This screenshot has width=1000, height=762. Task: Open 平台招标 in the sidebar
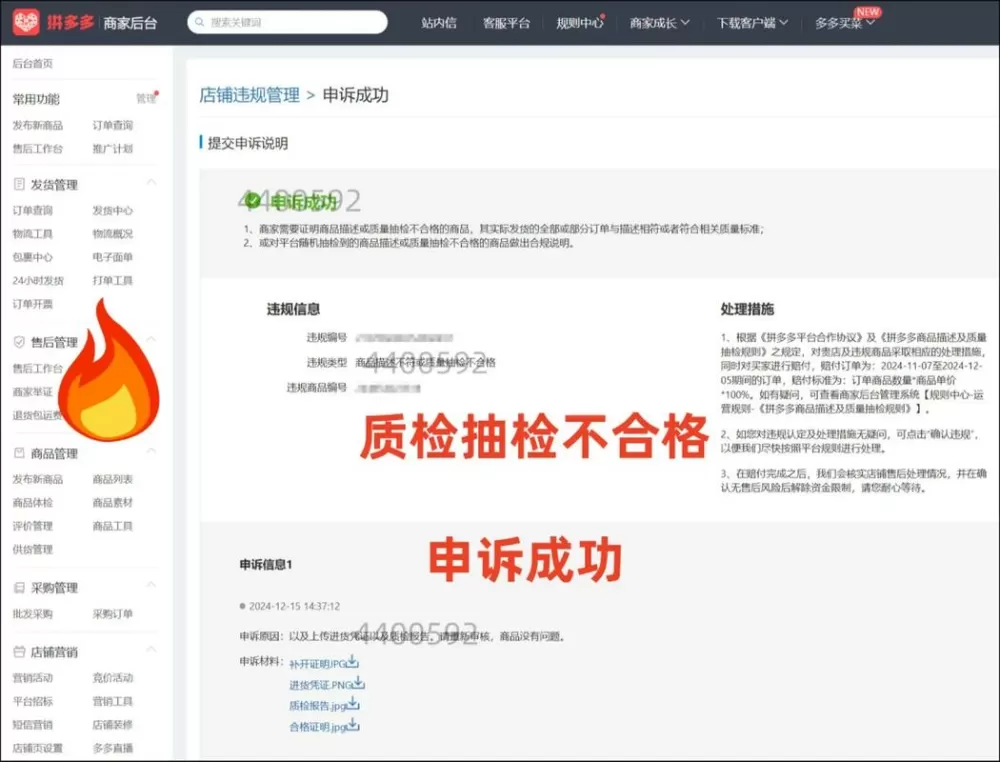tap(33, 701)
